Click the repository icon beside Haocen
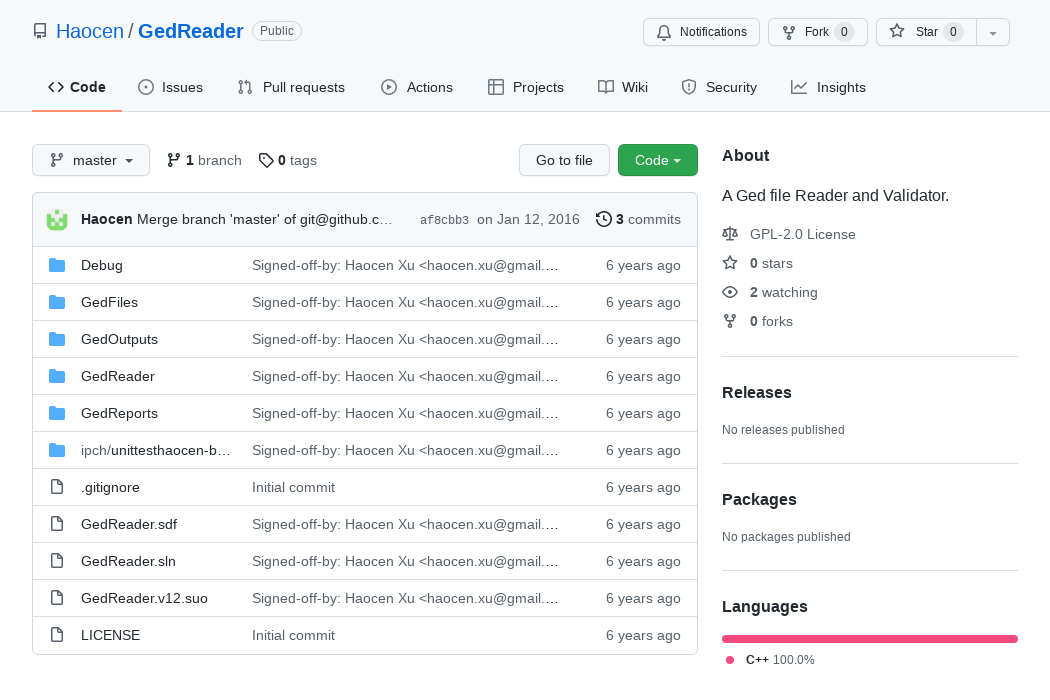The image size is (1050, 700). (40, 31)
